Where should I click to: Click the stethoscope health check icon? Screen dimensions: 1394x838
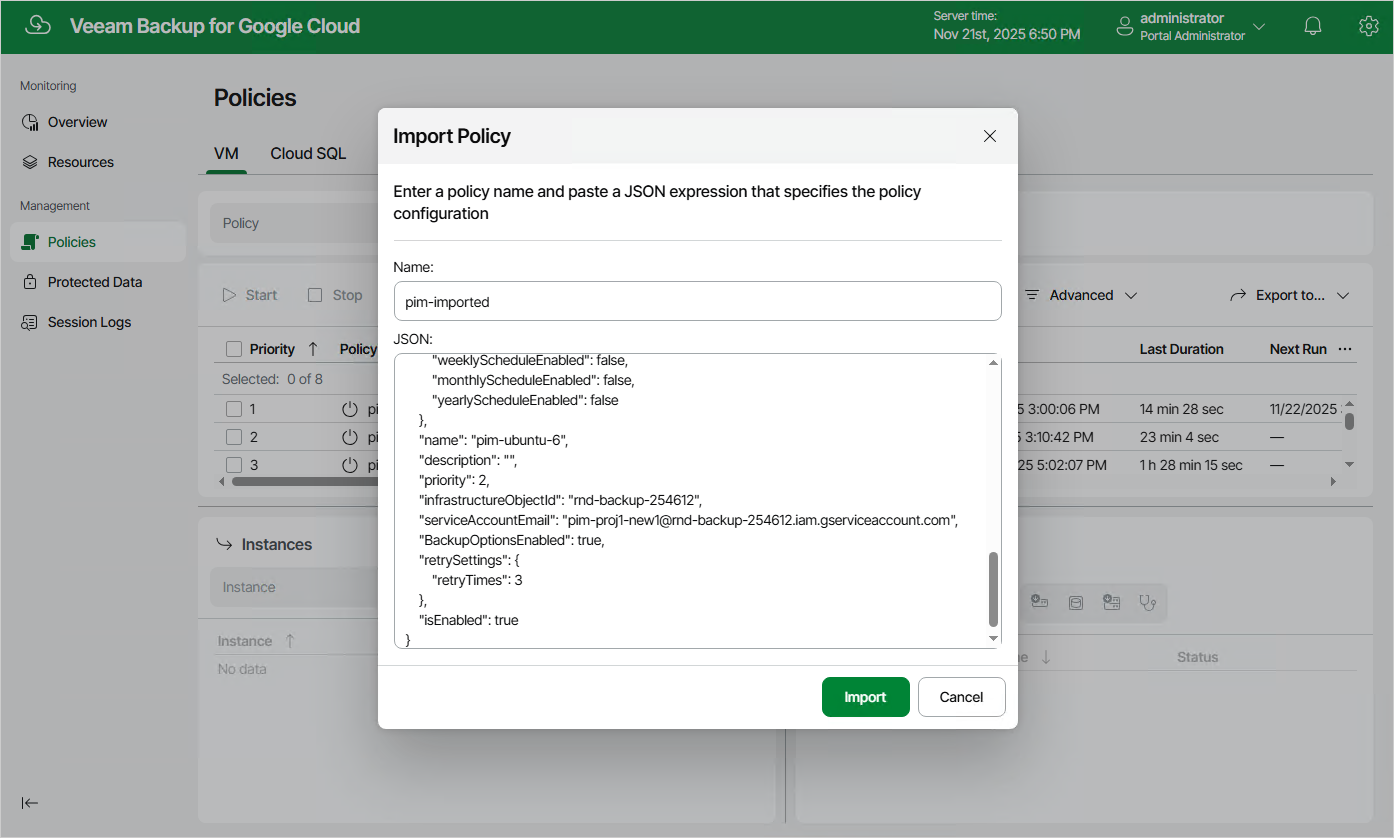click(1148, 602)
